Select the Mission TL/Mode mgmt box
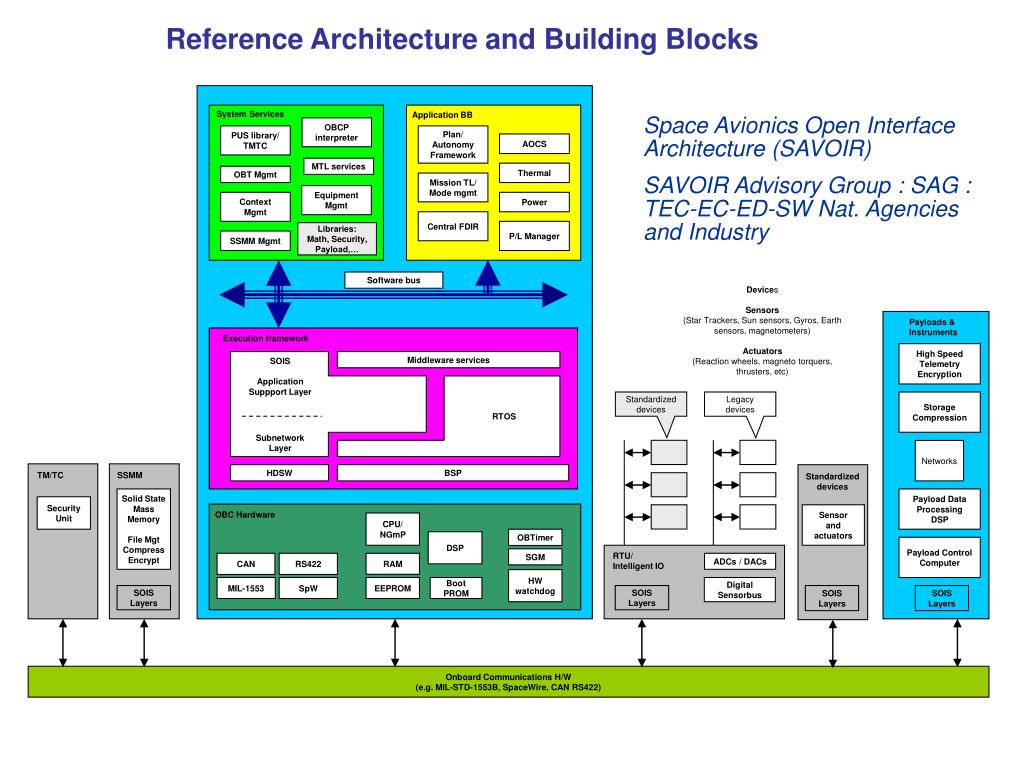 coord(453,188)
